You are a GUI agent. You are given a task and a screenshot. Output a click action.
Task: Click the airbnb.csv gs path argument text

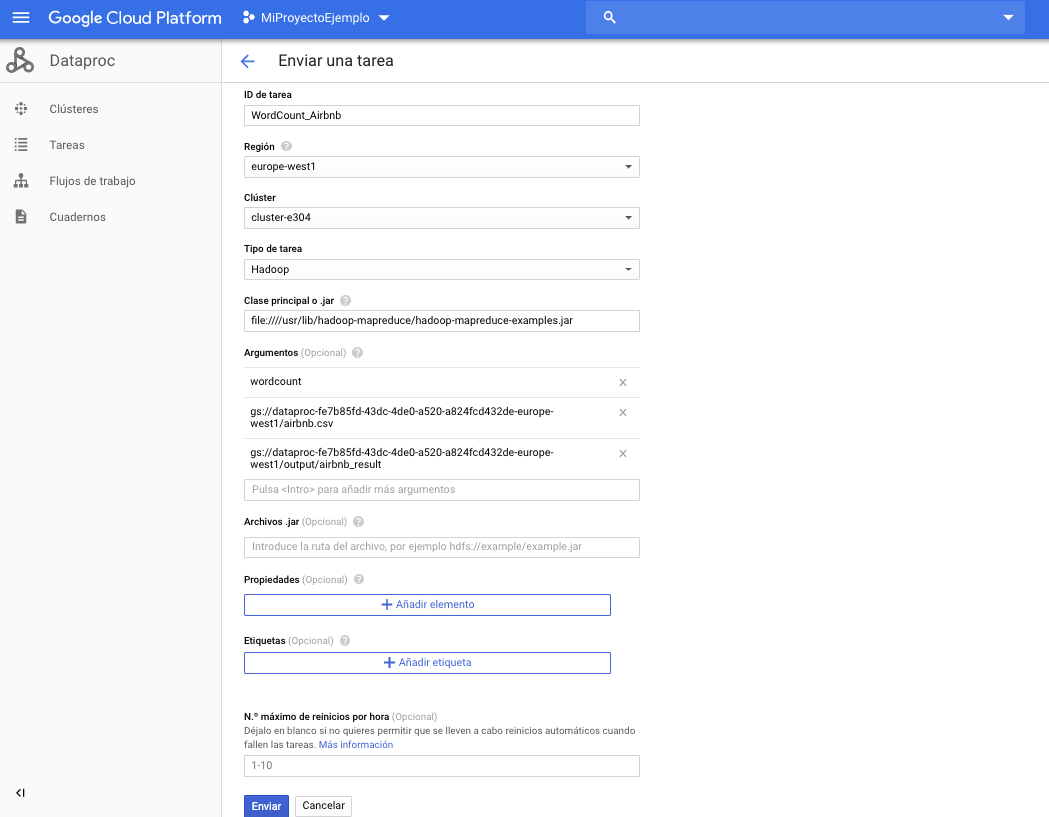coord(401,418)
